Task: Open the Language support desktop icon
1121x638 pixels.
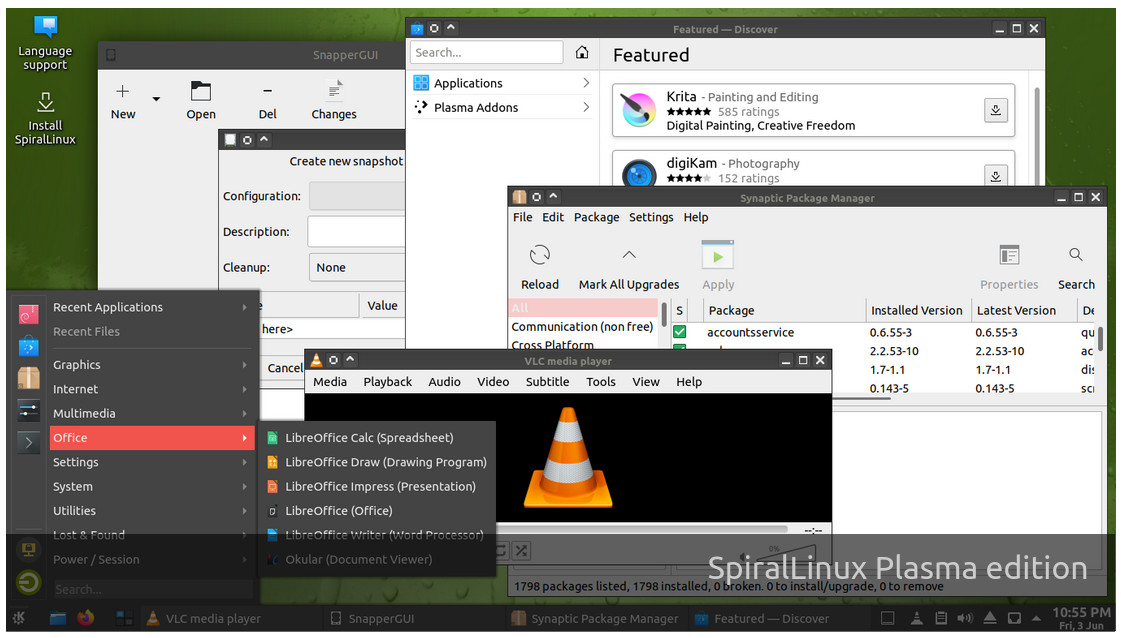Action: 45,43
